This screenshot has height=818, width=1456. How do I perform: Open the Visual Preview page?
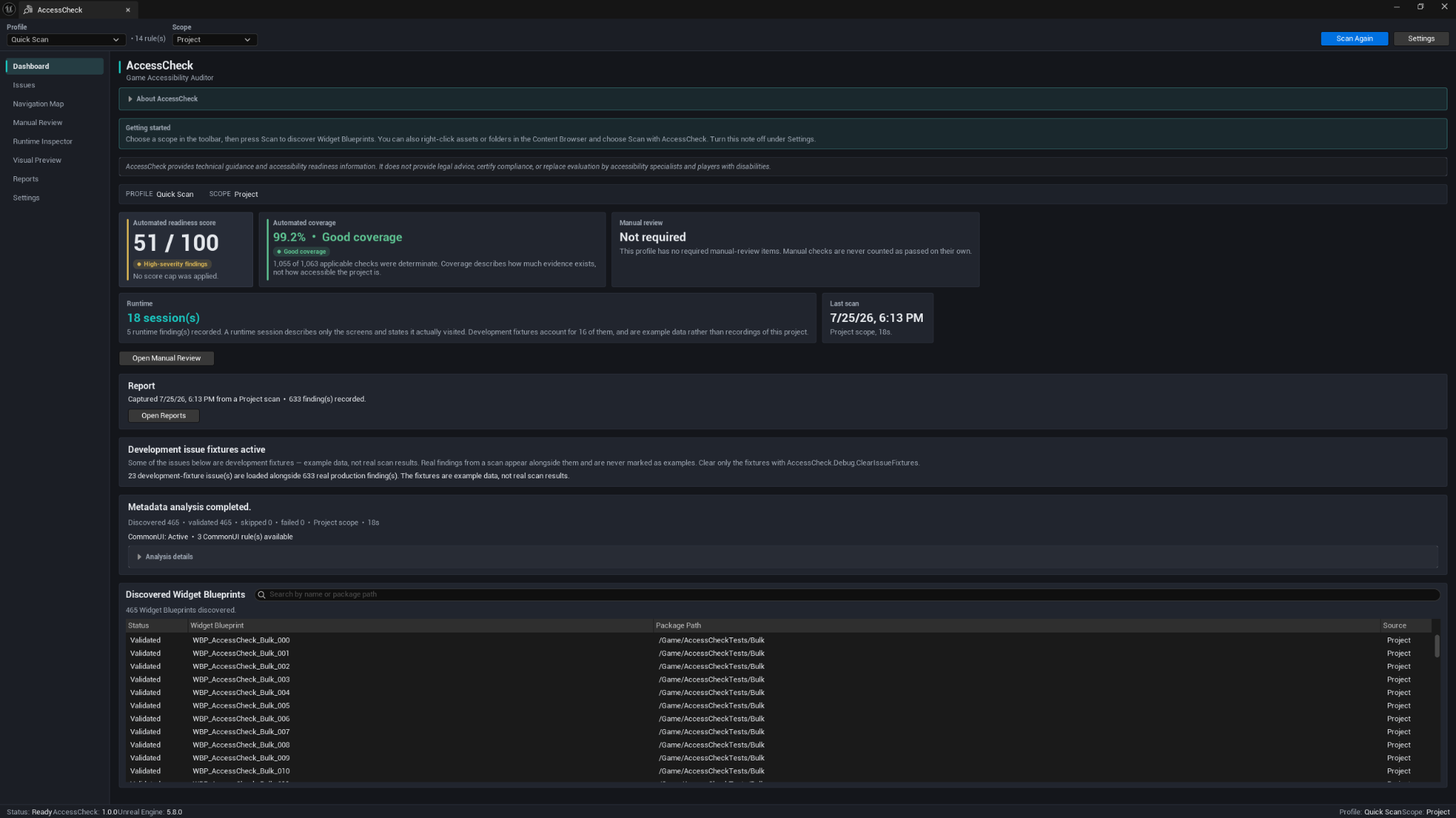tap(54, 161)
